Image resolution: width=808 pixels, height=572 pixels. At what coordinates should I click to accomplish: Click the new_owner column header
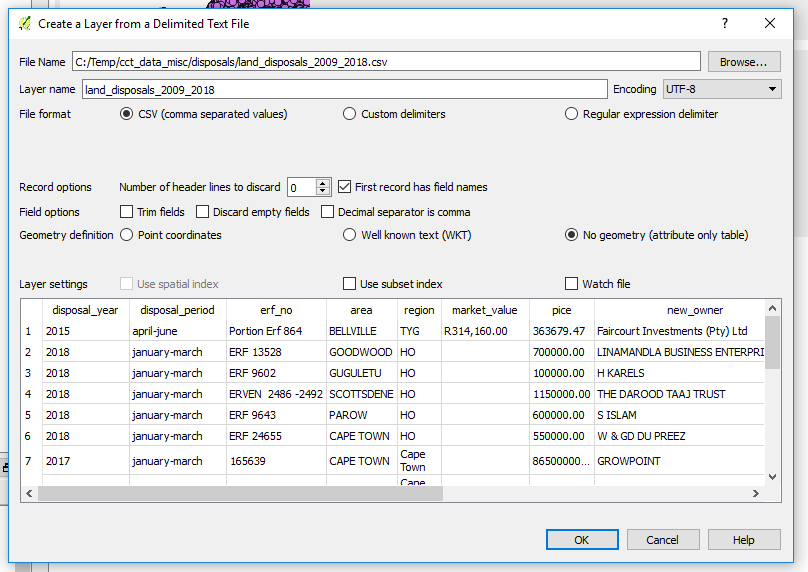click(x=679, y=310)
